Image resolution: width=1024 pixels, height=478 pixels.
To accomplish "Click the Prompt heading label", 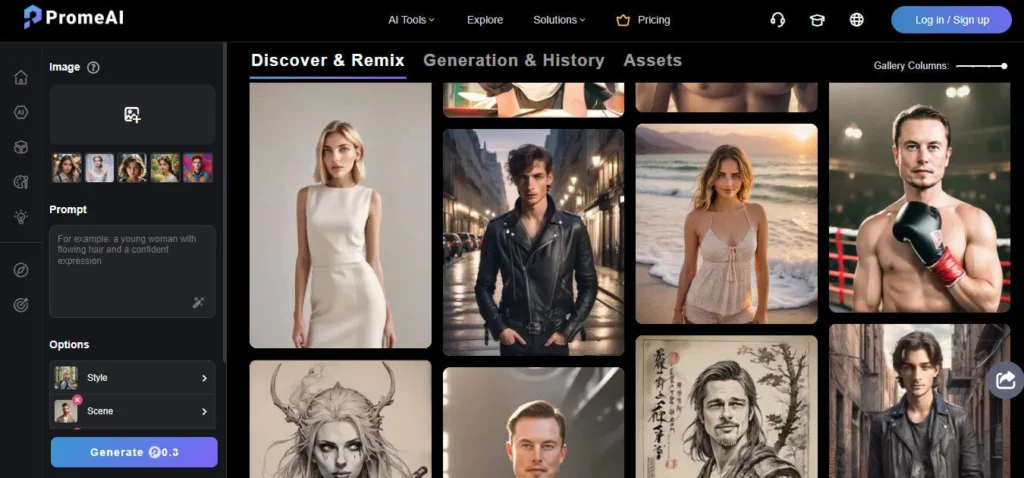I will [68, 210].
